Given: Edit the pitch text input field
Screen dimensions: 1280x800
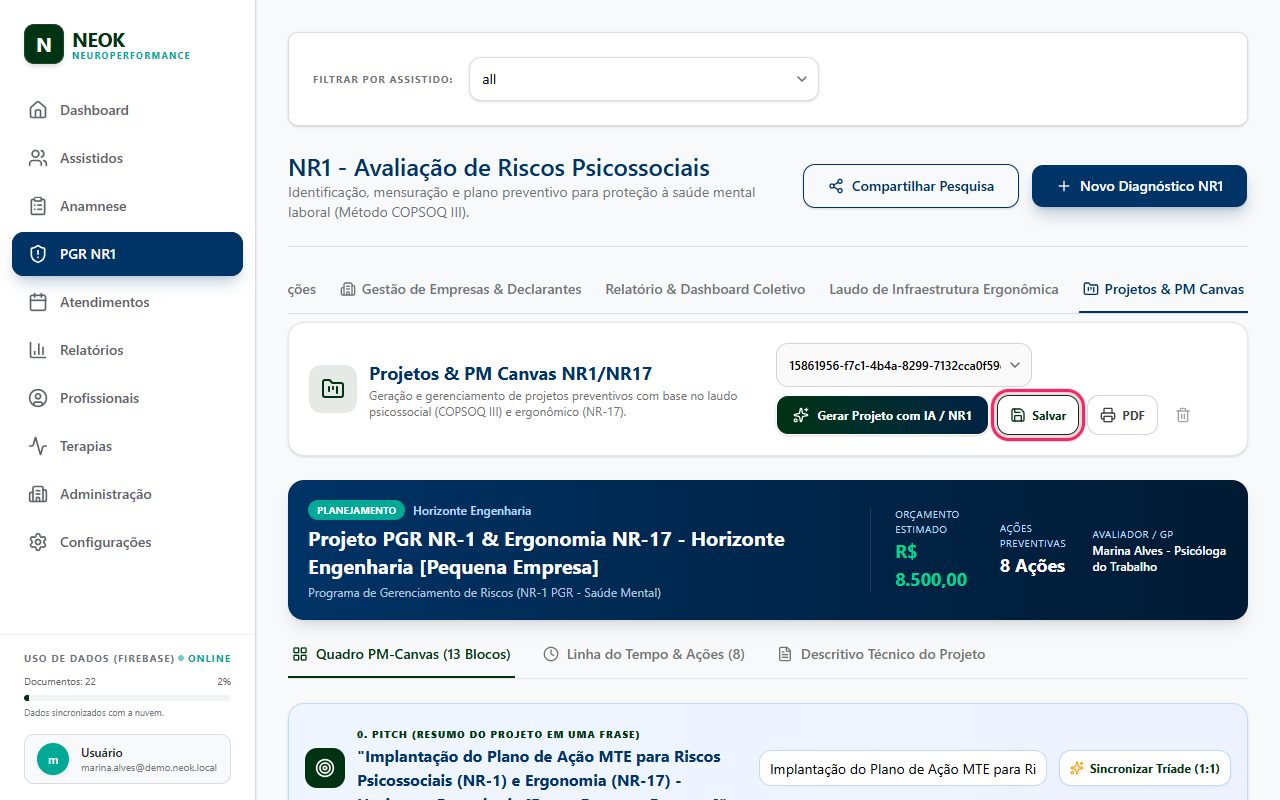Looking at the screenshot, I should coord(903,769).
